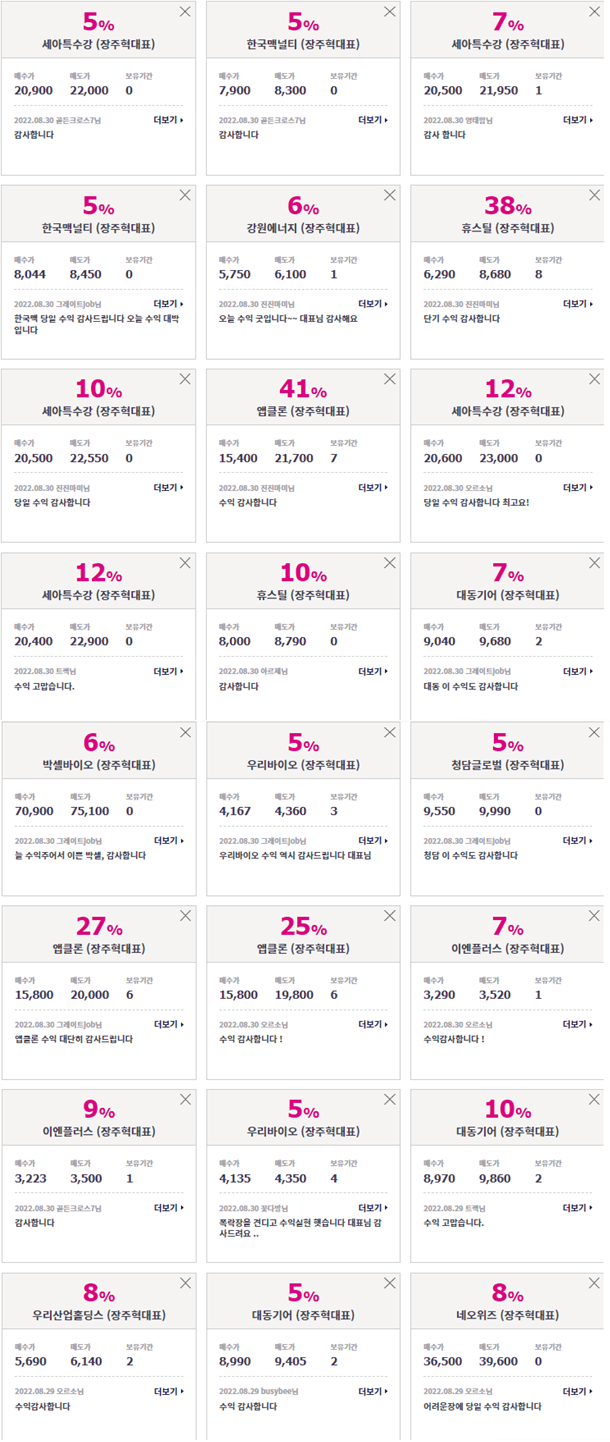Expand 더보기 on the 앱클론 27% card
This screenshot has width=610, height=1442.
pyautogui.click(x=168, y=1025)
